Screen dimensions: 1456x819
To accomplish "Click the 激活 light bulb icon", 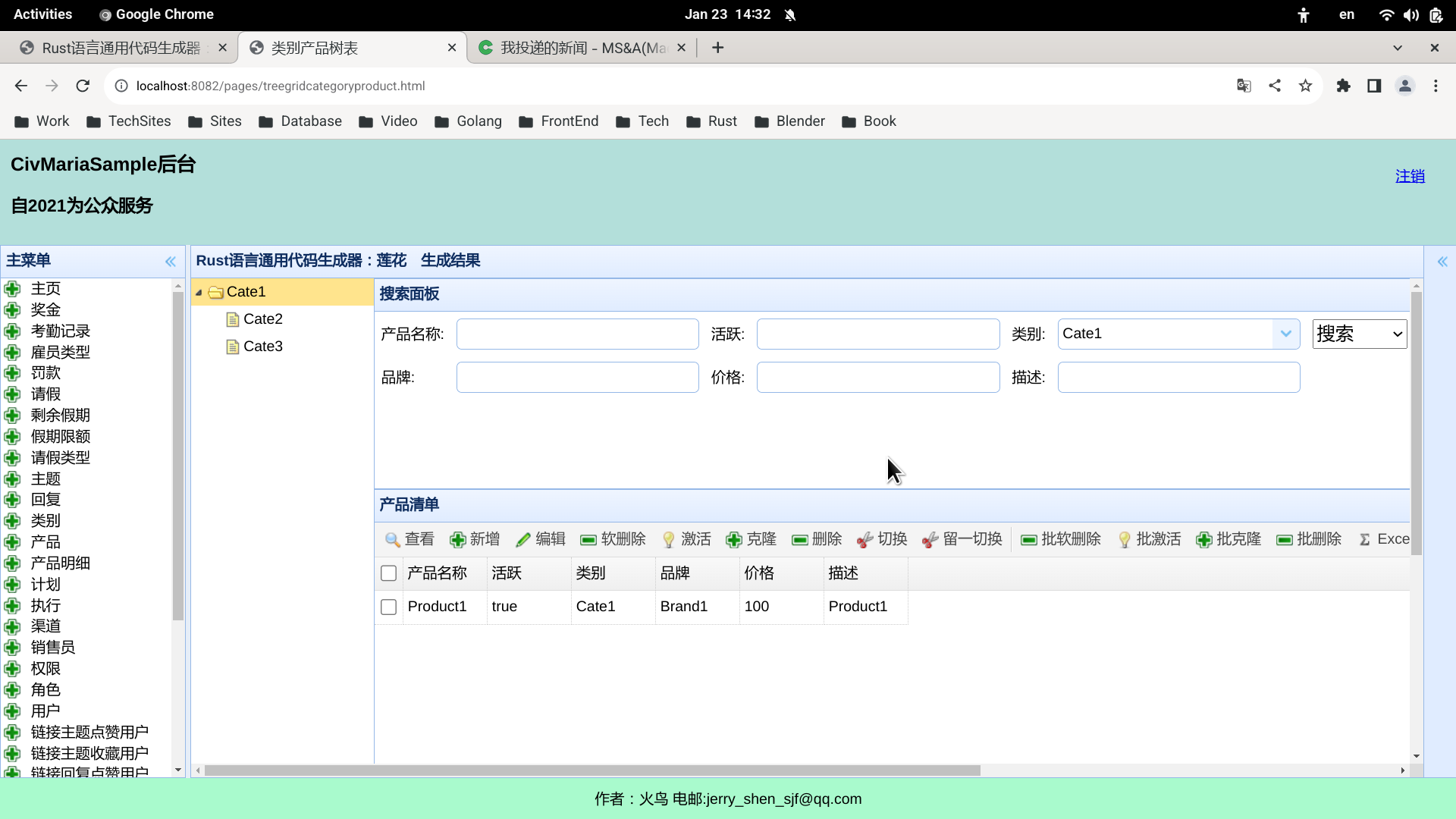I will tap(669, 539).
